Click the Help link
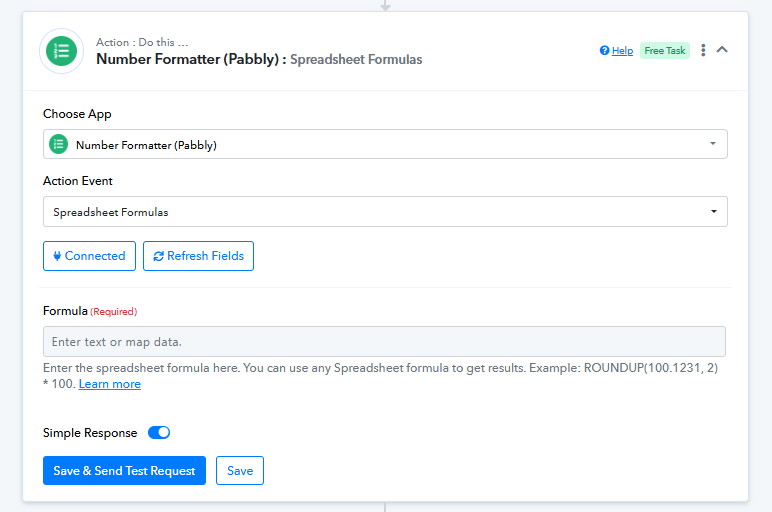Image resolution: width=772 pixels, height=512 pixels. (x=622, y=51)
